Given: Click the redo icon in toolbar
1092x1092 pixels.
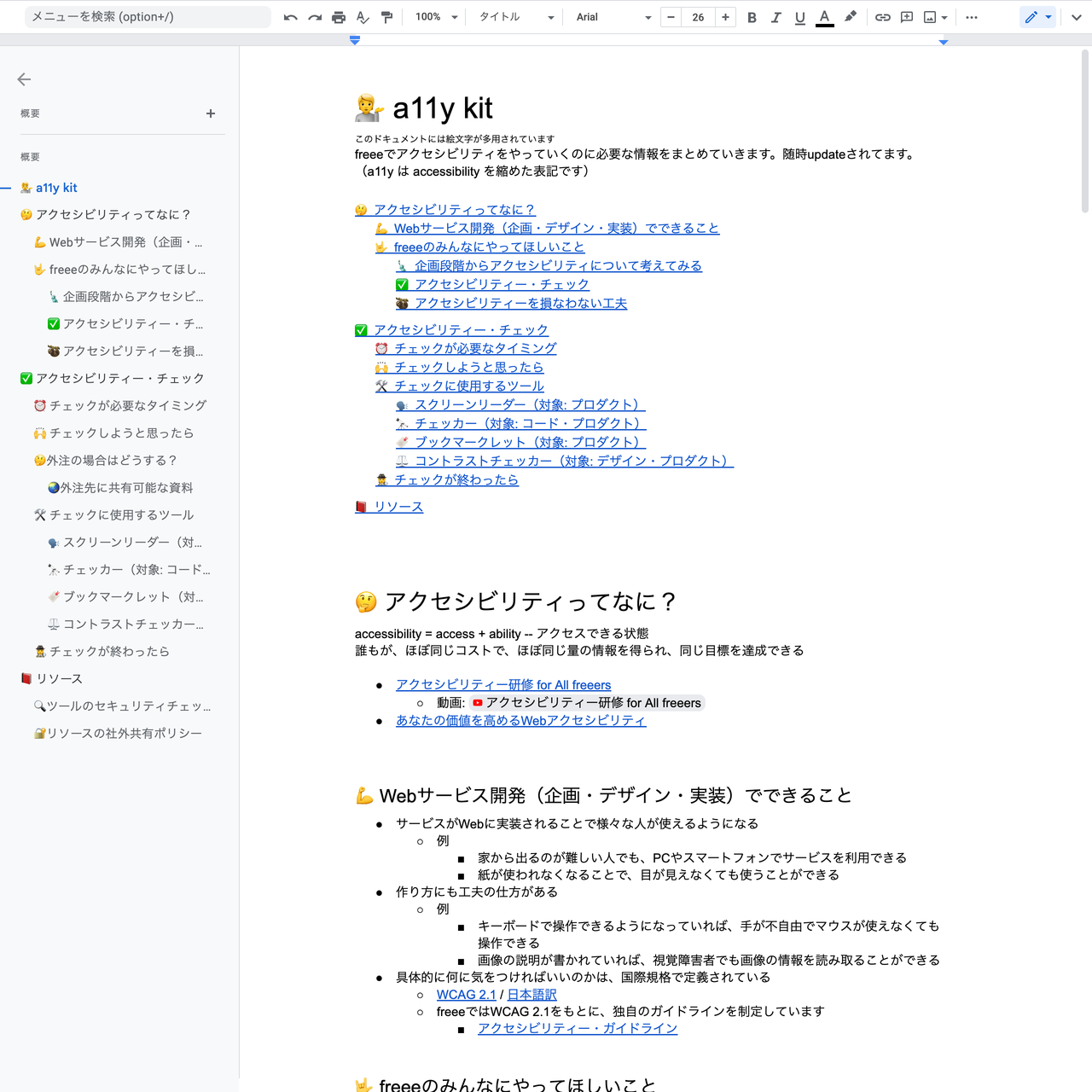Looking at the screenshot, I should click(x=315, y=17).
